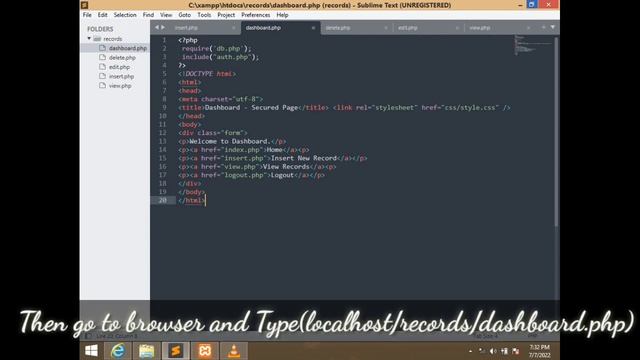Open the Find menu
Image resolution: width=640 pixels, height=360 pixels.
click(148, 15)
